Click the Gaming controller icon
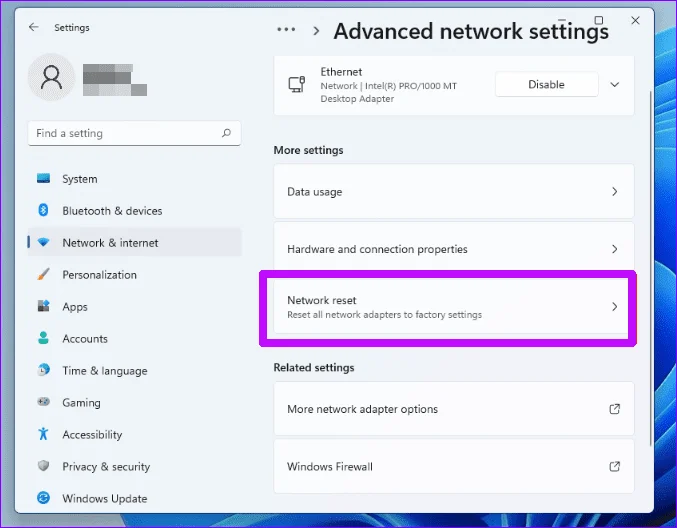This screenshot has height=528, width=677. [x=43, y=402]
